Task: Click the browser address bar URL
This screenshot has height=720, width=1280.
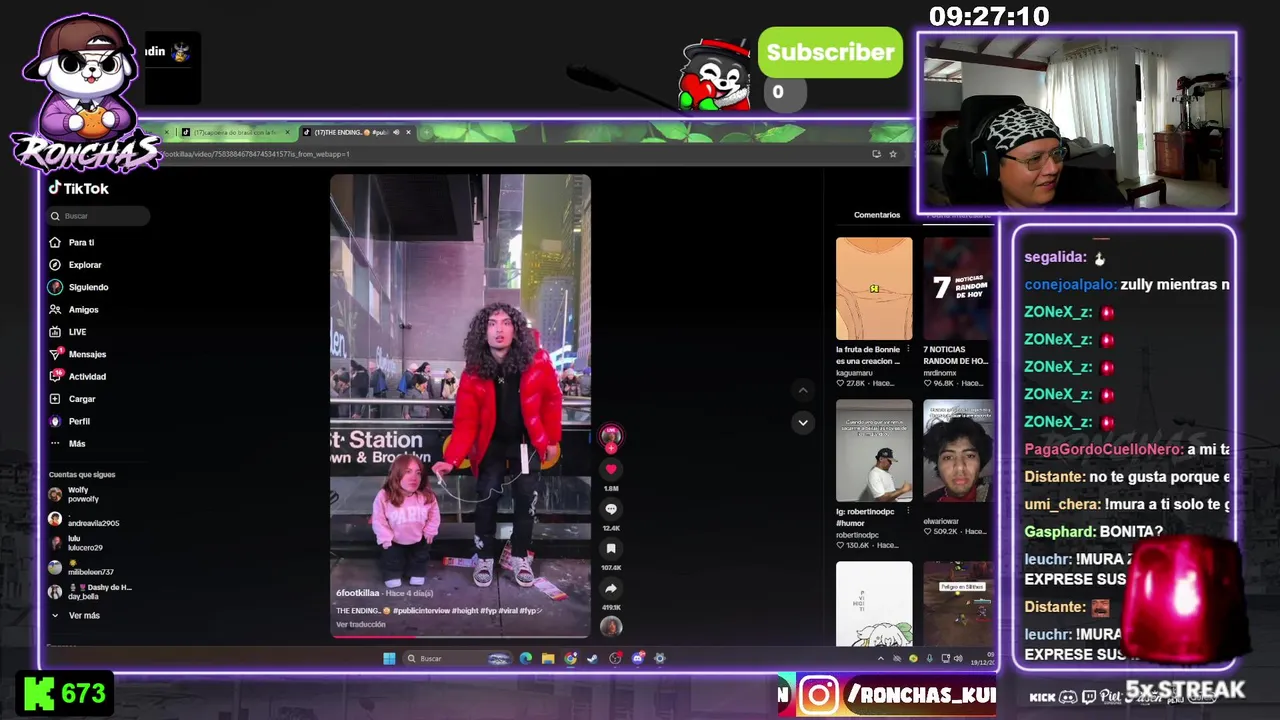Action: (x=257, y=154)
